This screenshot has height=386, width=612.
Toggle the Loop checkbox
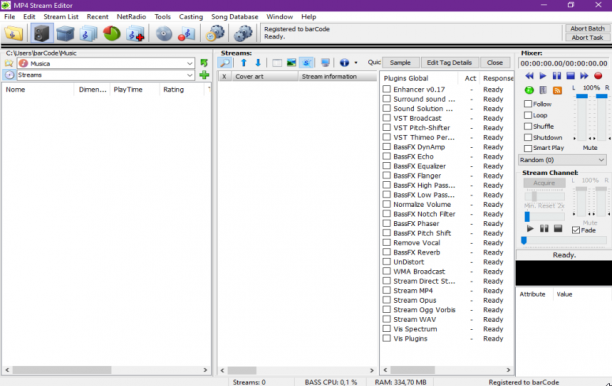pos(528,115)
